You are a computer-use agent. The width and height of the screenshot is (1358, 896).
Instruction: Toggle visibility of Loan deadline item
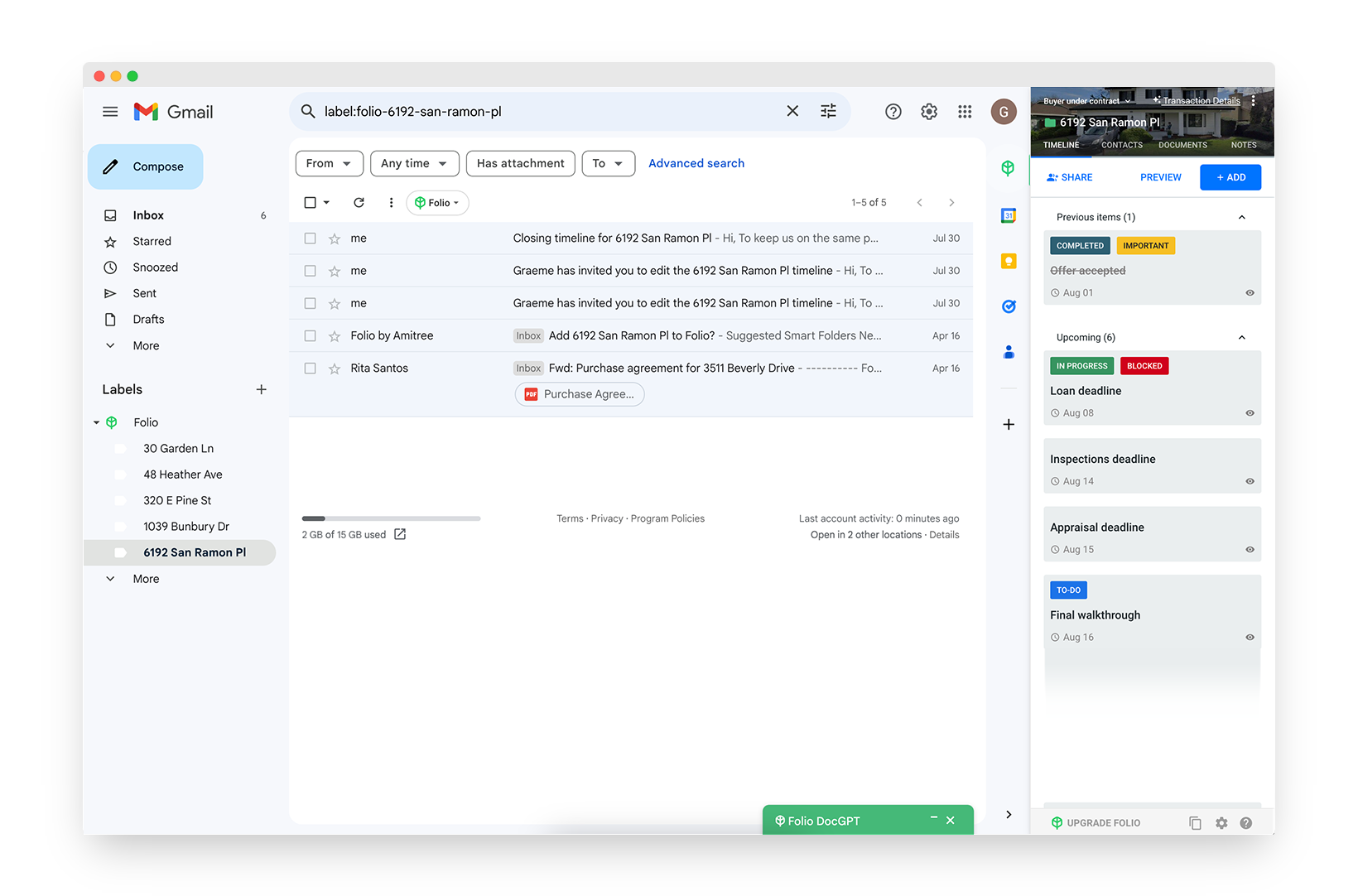point(1250,413)
